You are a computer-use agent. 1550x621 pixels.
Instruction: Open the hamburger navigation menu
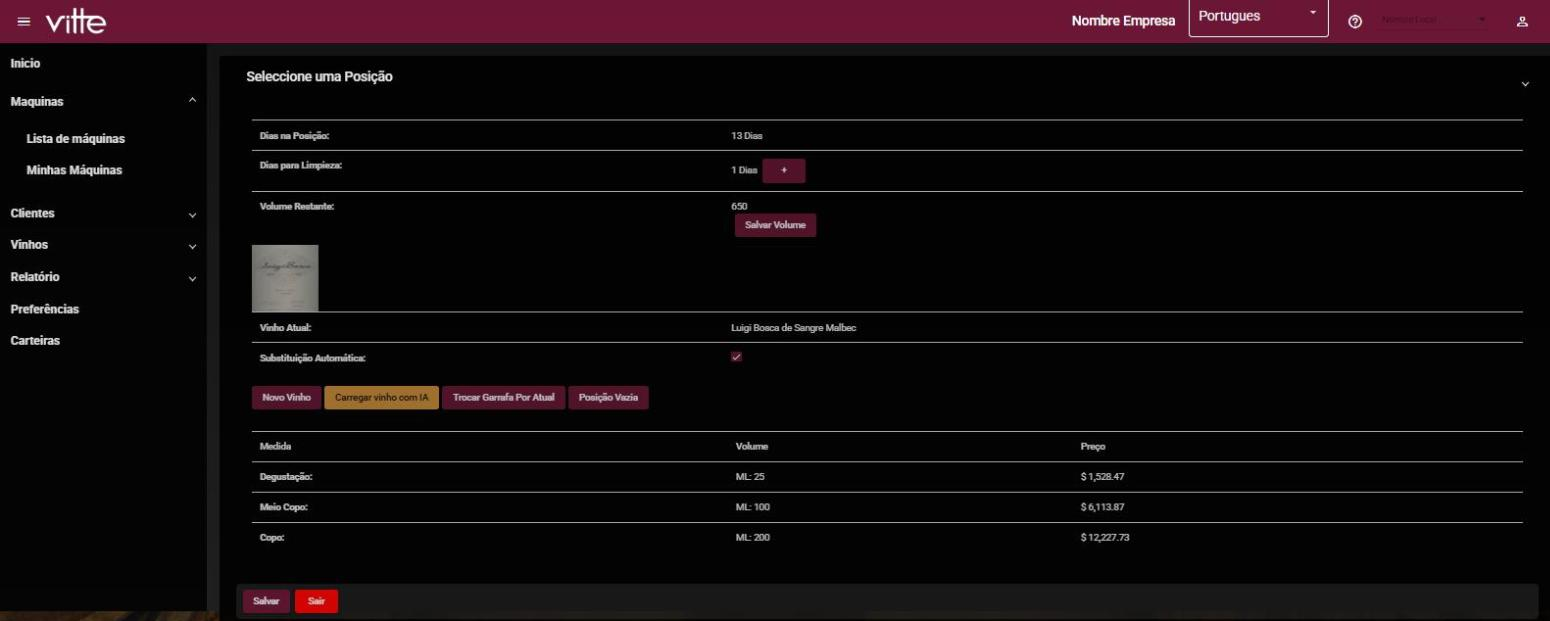point(23,22)
